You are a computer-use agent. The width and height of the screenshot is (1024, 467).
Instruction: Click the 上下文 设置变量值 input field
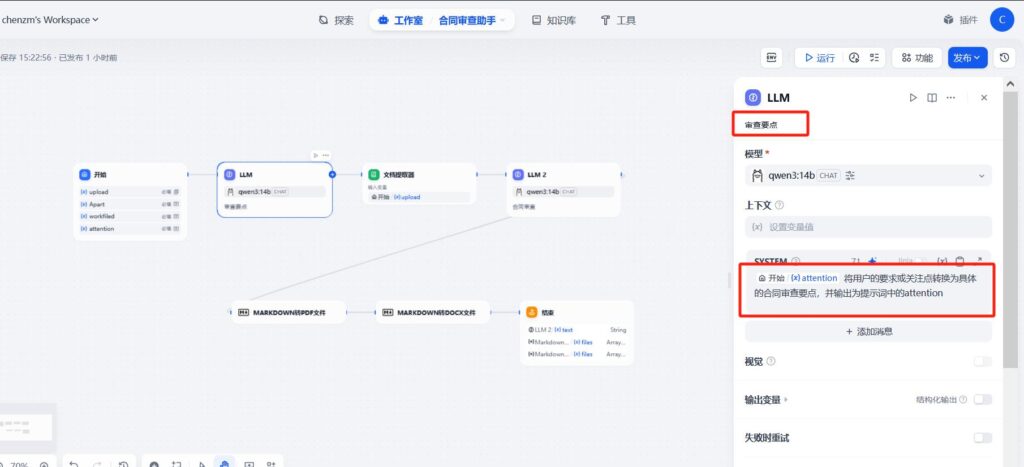(868, 227)
